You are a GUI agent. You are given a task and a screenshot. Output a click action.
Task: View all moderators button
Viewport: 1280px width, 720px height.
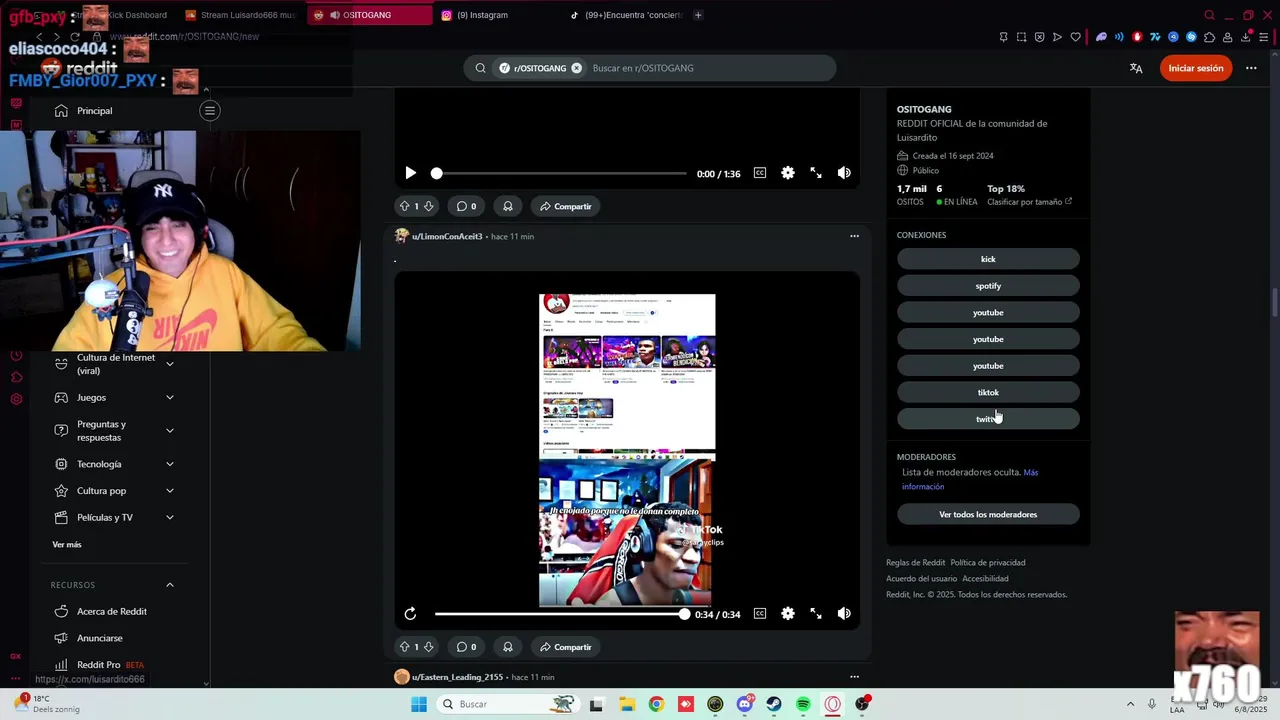(x=988, y=515)
